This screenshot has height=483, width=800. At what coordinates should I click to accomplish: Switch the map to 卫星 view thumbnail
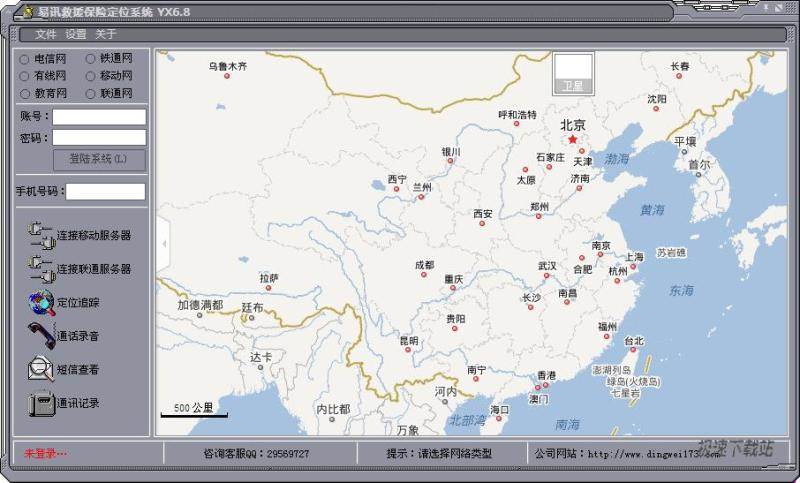573,70
